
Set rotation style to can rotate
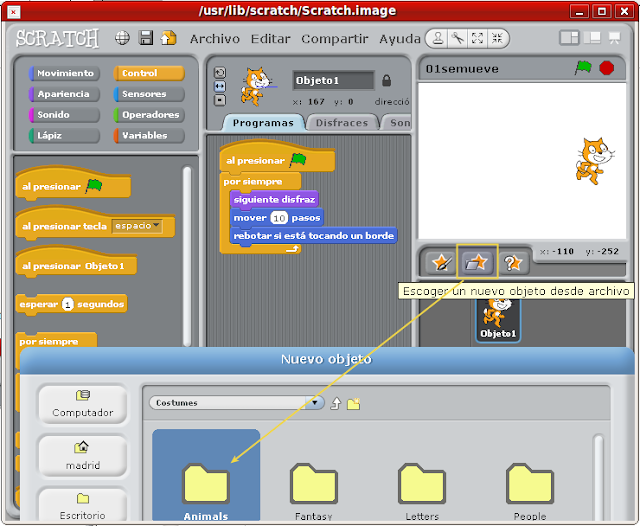click(220, 73)
